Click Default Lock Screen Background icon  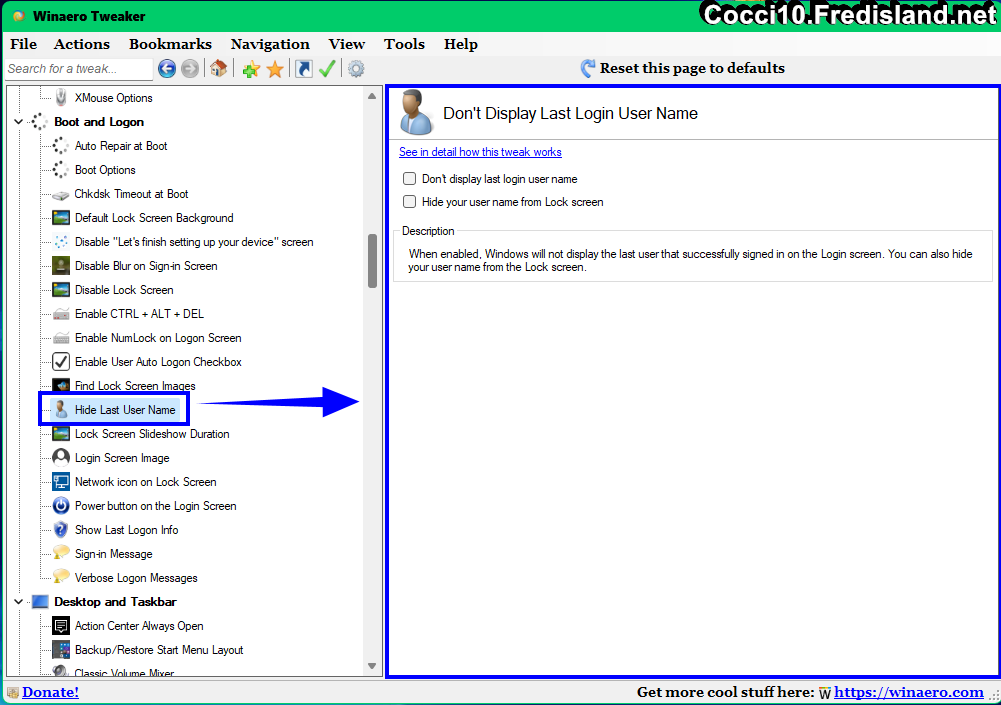pyautogui.click(x=61, y=218)
